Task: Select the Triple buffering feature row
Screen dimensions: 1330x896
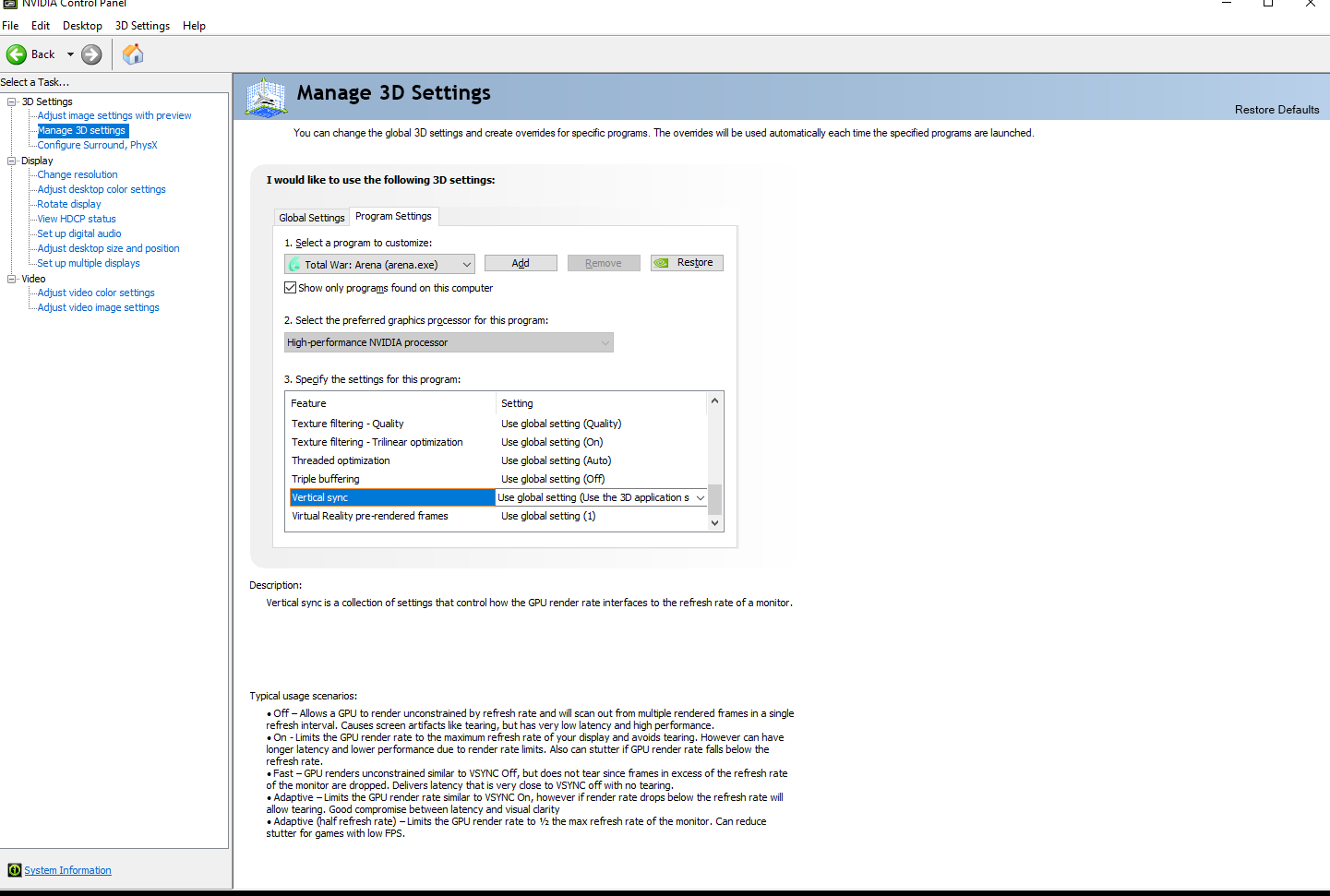Action: 326,479
